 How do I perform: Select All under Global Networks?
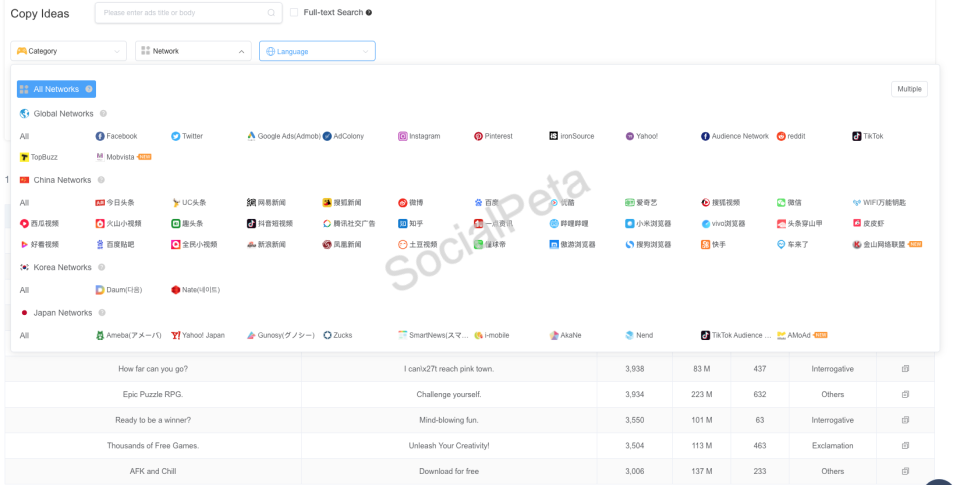click(x=24, y=136)
